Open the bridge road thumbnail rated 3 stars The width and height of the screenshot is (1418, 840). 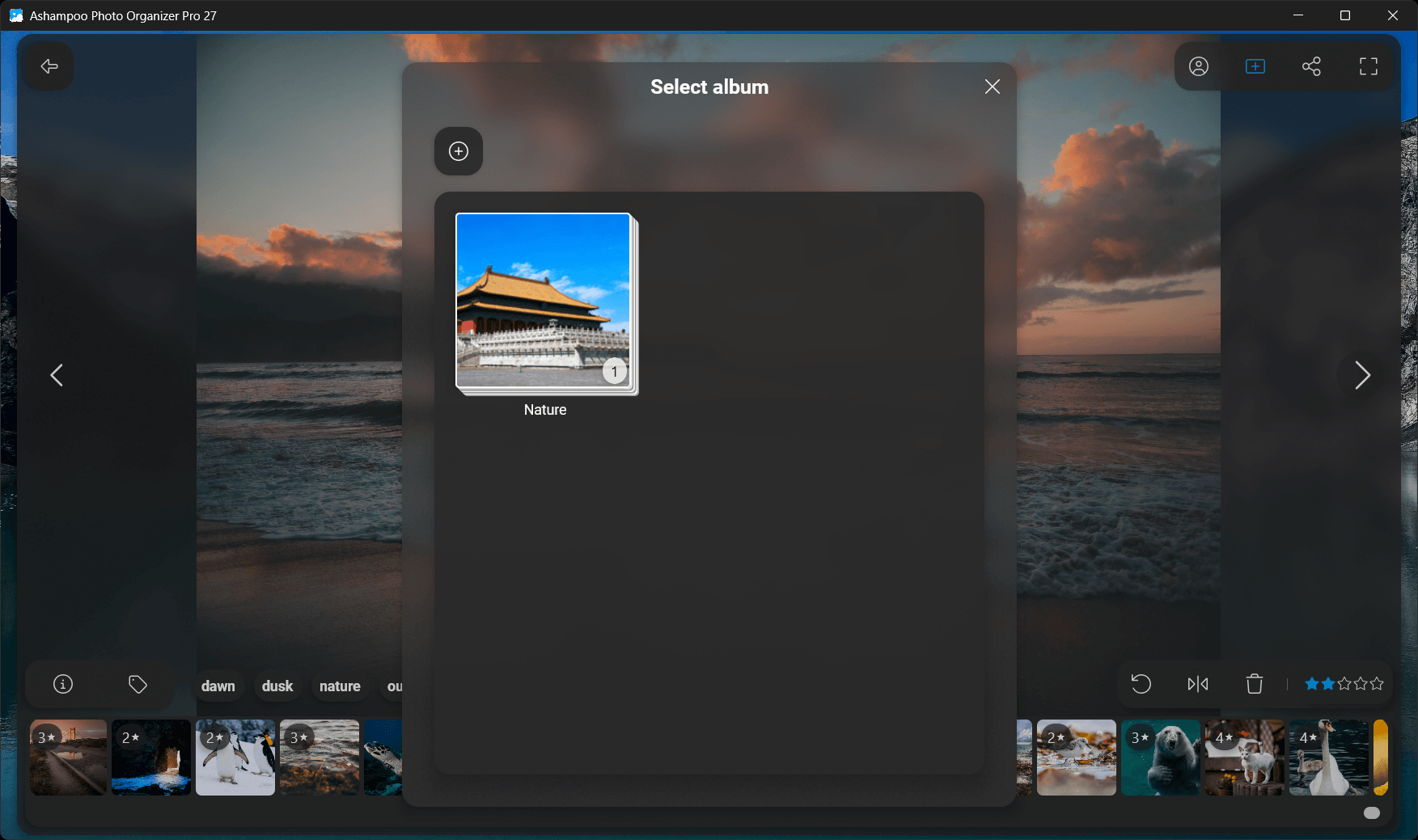coord(69,758)
